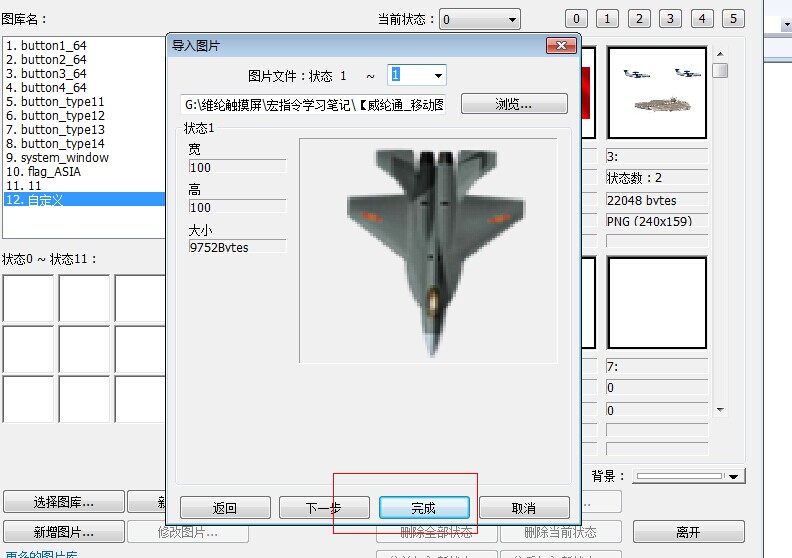Click the fighter jet preview image
This screenshot has width=792, height=558.
coord(431,249)
